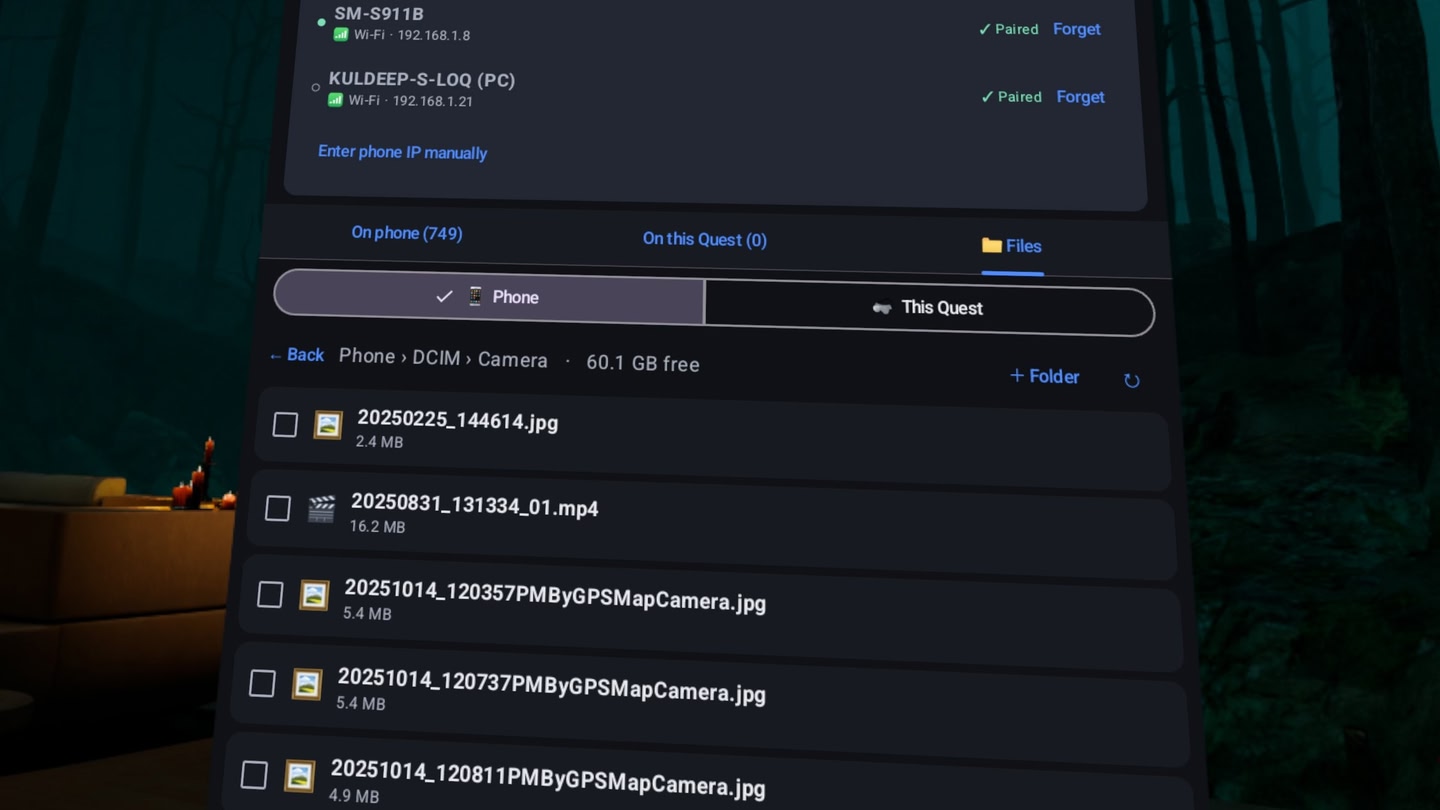This screenshot has height=810, width=1440.
Task: Click the Camera breadcrumb segment
Action: click(513, 360)
